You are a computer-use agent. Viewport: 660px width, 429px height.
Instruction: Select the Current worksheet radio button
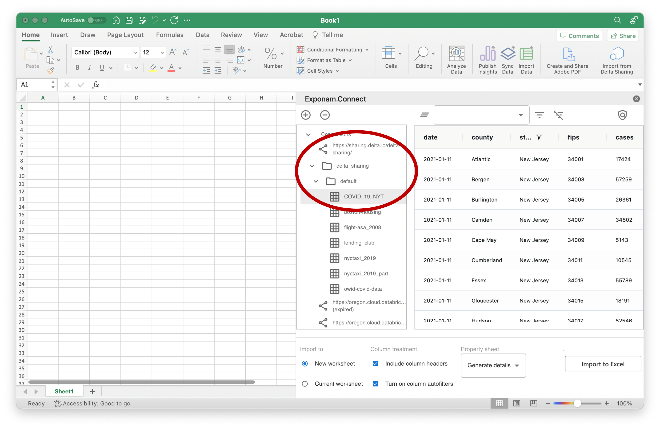pyautogui.click(x=305, y=383)
